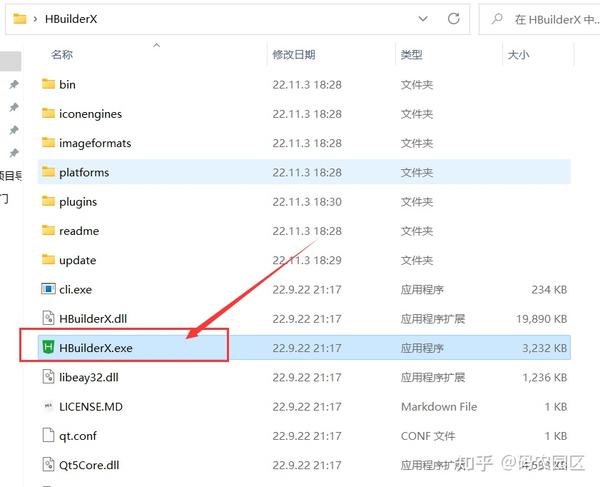This screenshot has height=487, width=600.
Task: Select the update folder name
Action: click(x=78, y=260)
